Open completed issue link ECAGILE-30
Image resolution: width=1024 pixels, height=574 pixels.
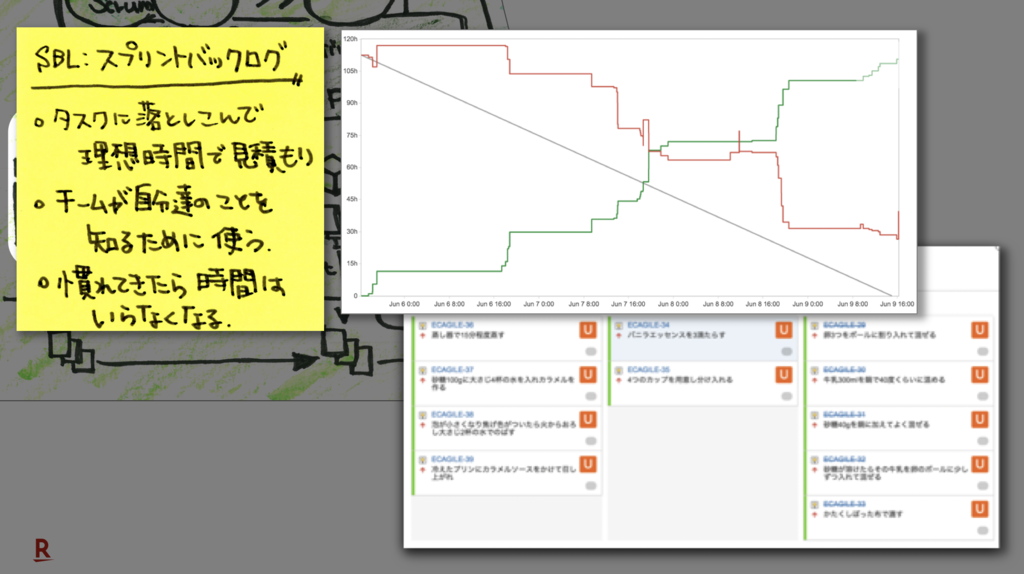coord(844,370)
